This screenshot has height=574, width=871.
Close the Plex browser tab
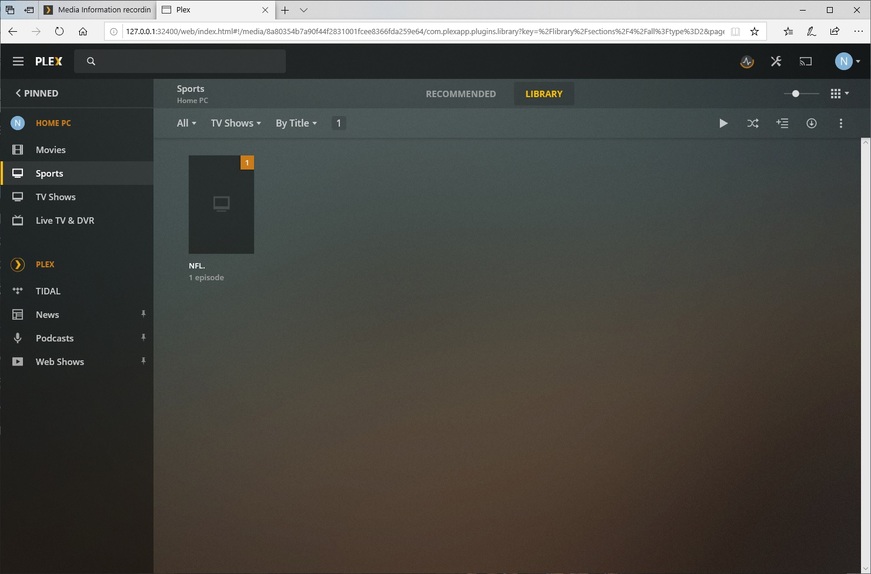(x=265, y=10)
